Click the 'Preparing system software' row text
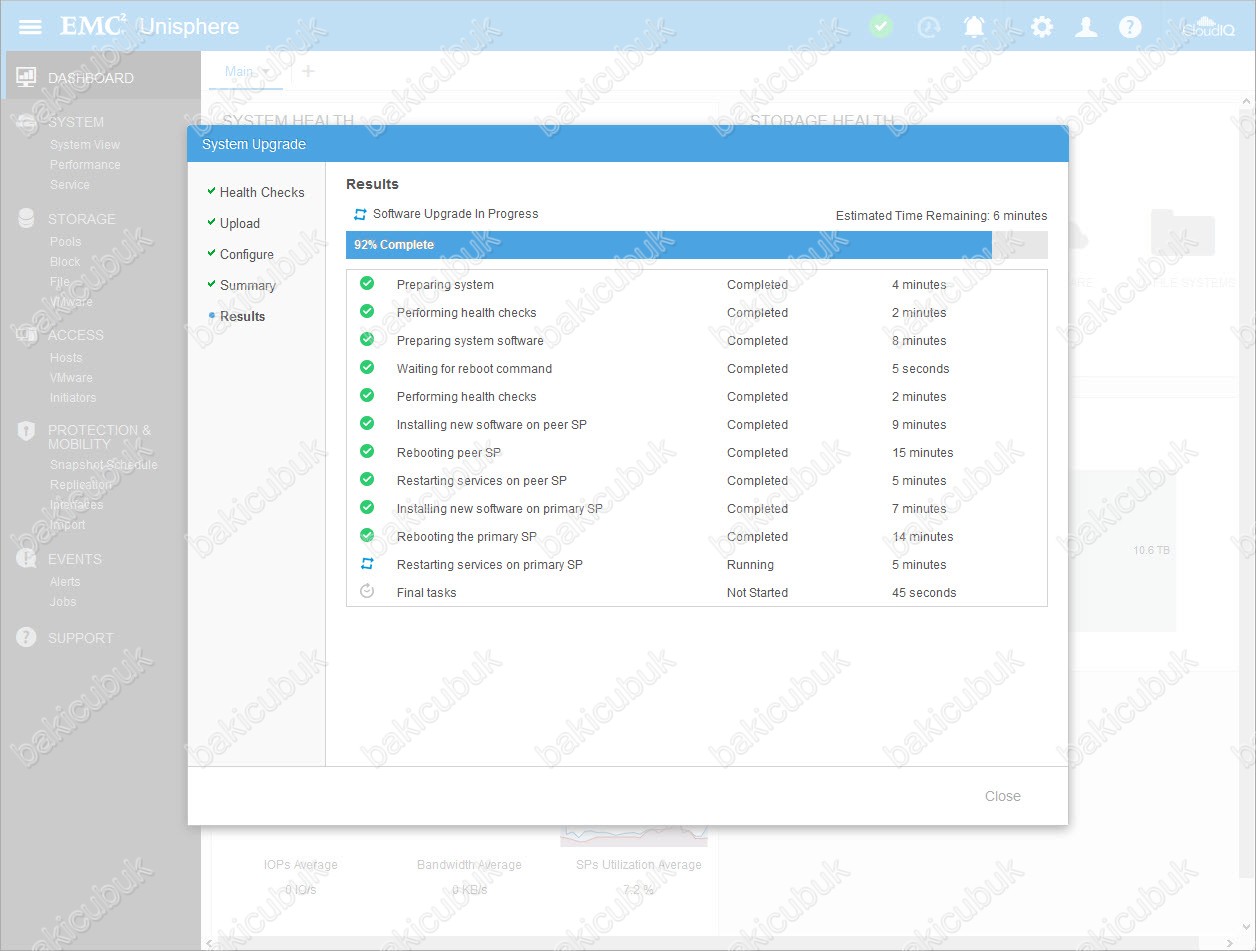The height and width of the screenshot is (951, 1256). [470, 341]
